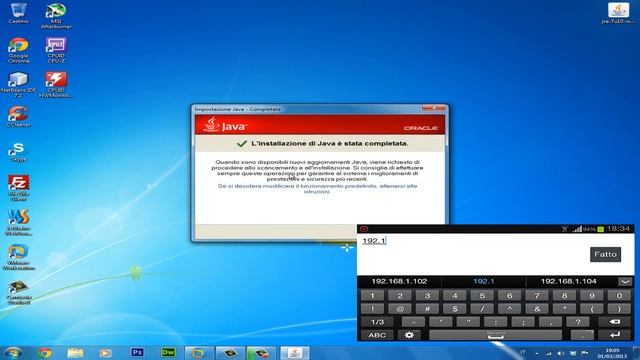Click the Java installer instructions link text
Image resolution: width=640 pixels, height=360 pixels.
[x=317, y=189]
